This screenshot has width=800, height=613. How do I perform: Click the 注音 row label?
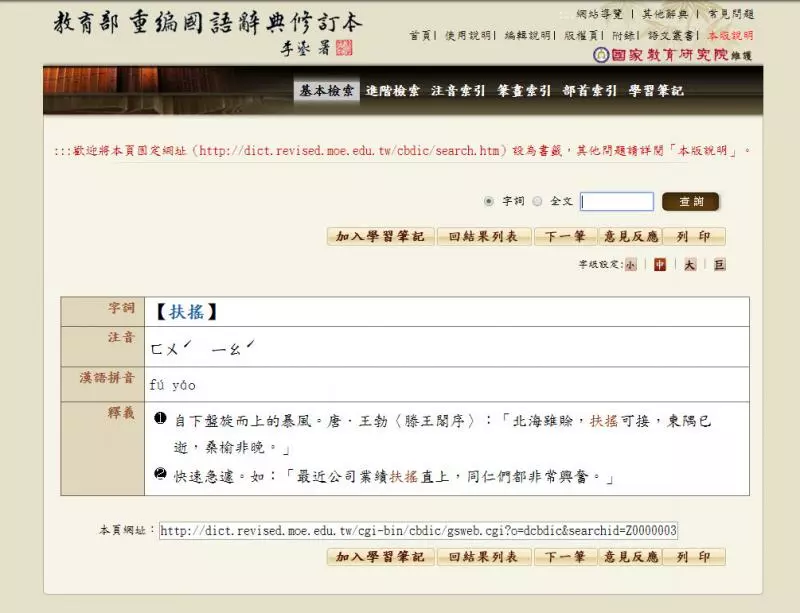(121, 337)
